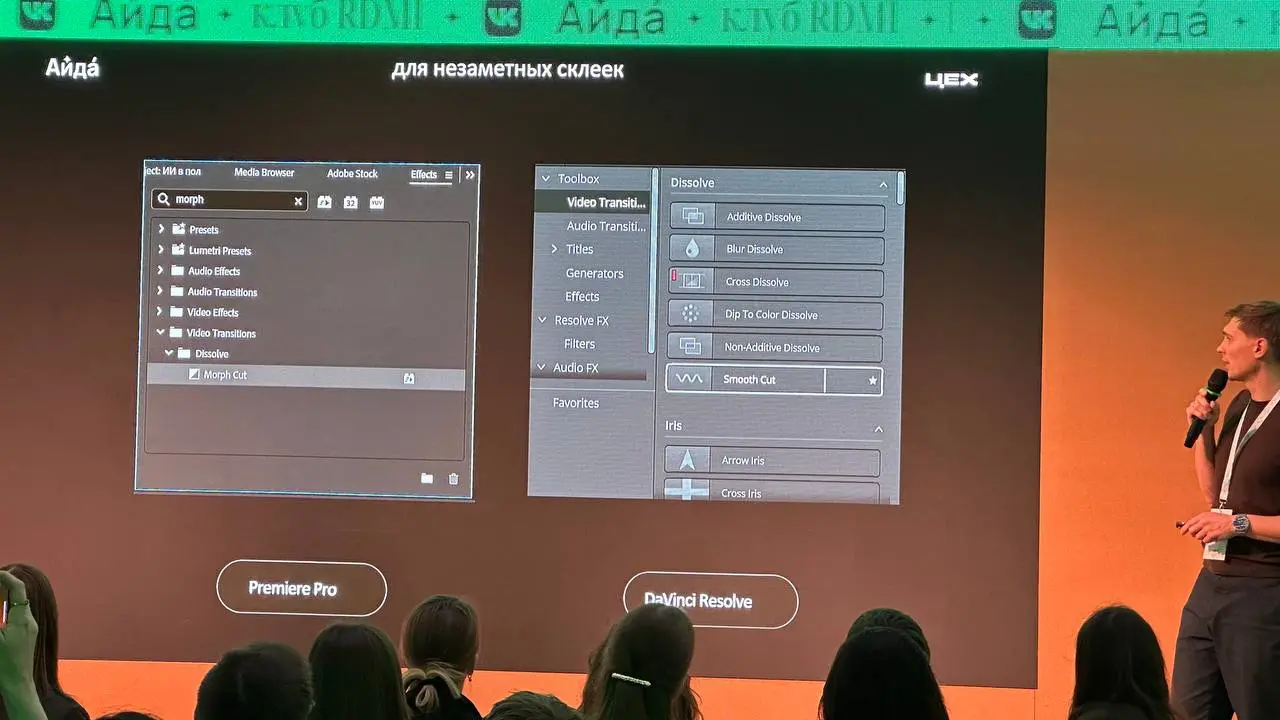The height and width of the screenshot is (720, 1280).
Task: Click the New Custom Bin folder icon
Action: tap(427, 479)
